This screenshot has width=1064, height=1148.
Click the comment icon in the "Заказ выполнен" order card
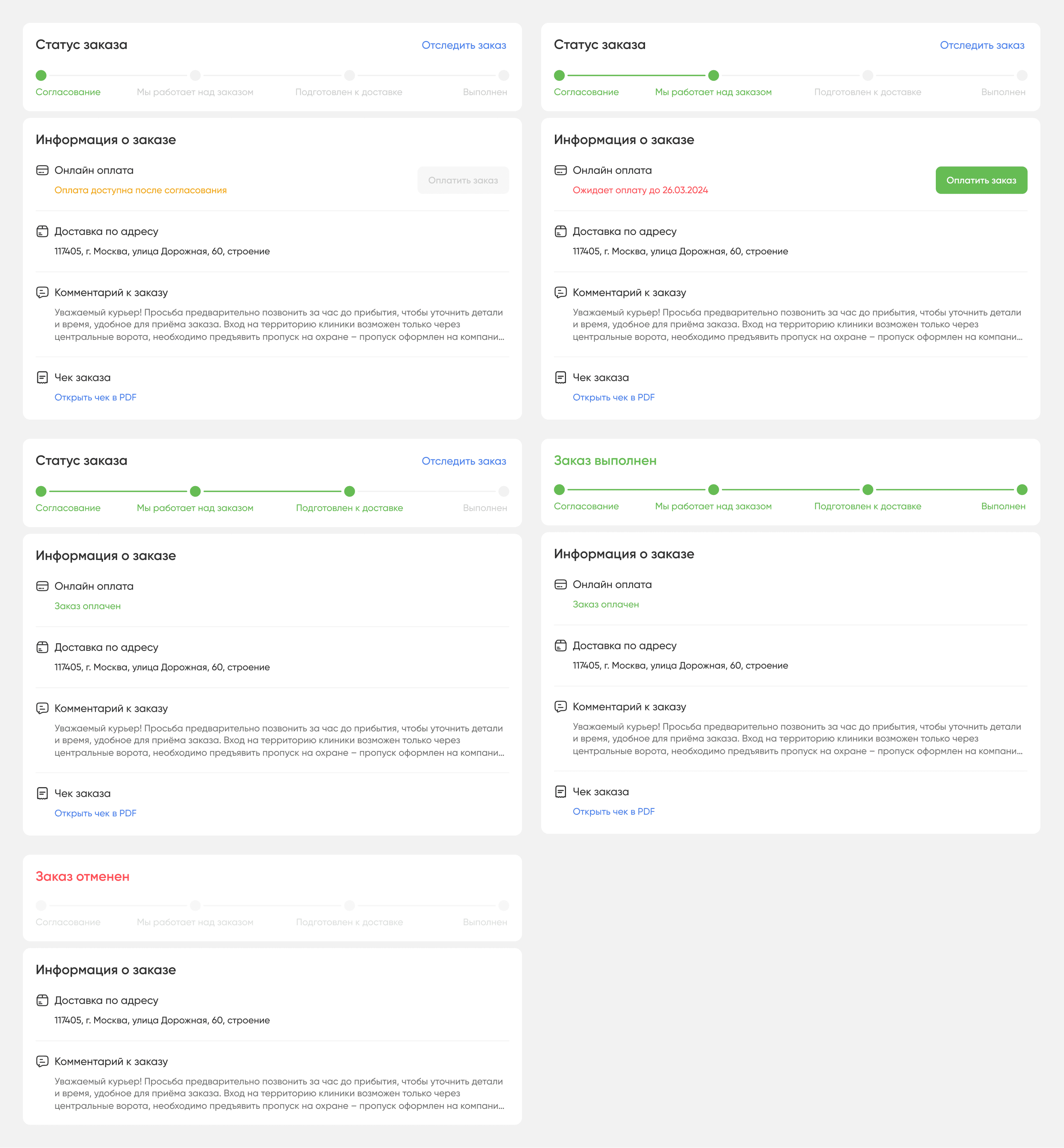560,706
